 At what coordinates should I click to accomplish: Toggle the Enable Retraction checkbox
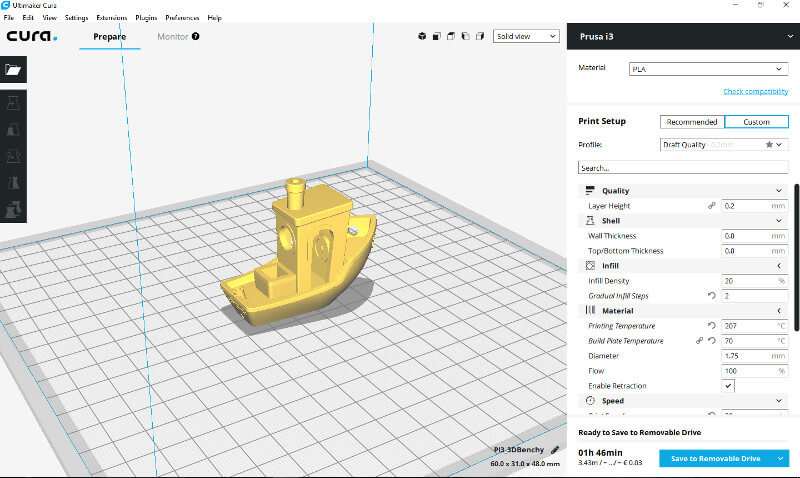[x=728, y=386]
